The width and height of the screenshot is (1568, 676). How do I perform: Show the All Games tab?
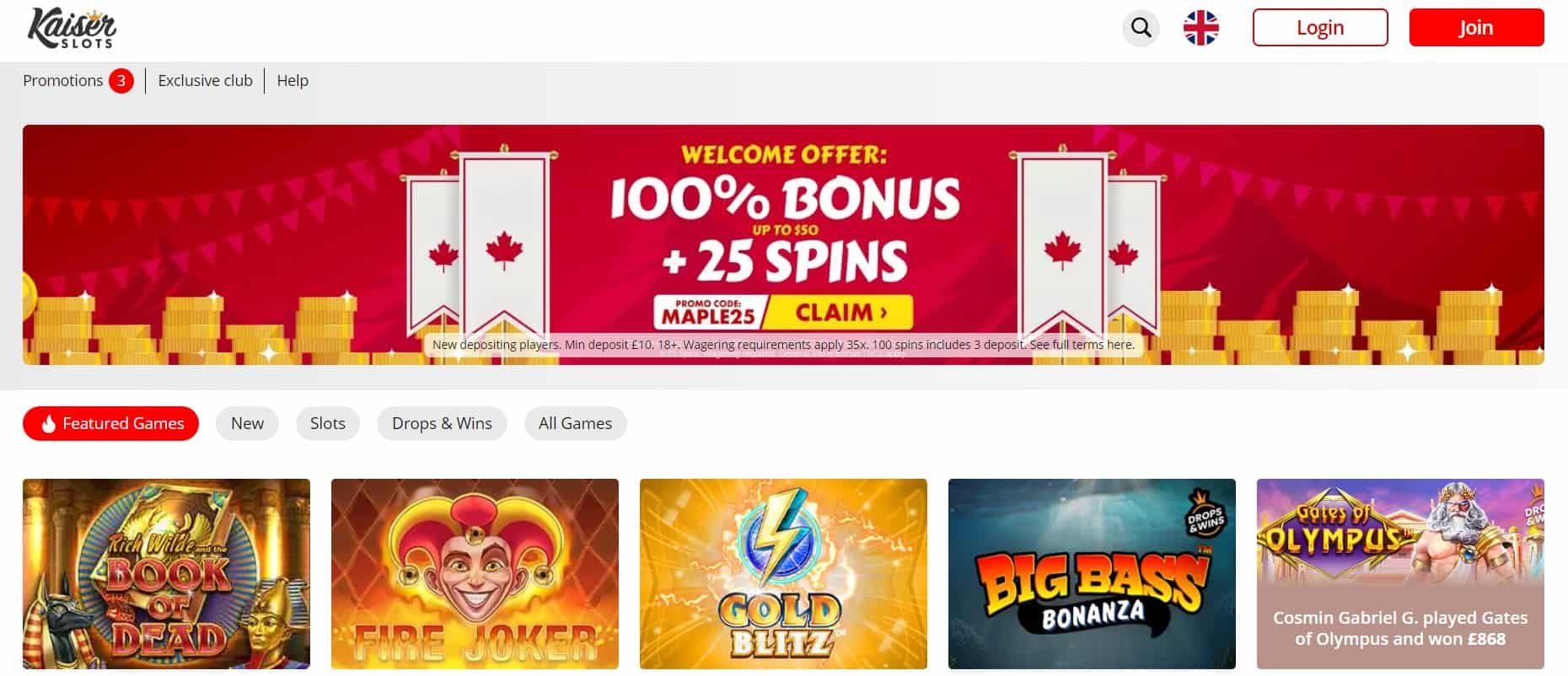(575, 423)
